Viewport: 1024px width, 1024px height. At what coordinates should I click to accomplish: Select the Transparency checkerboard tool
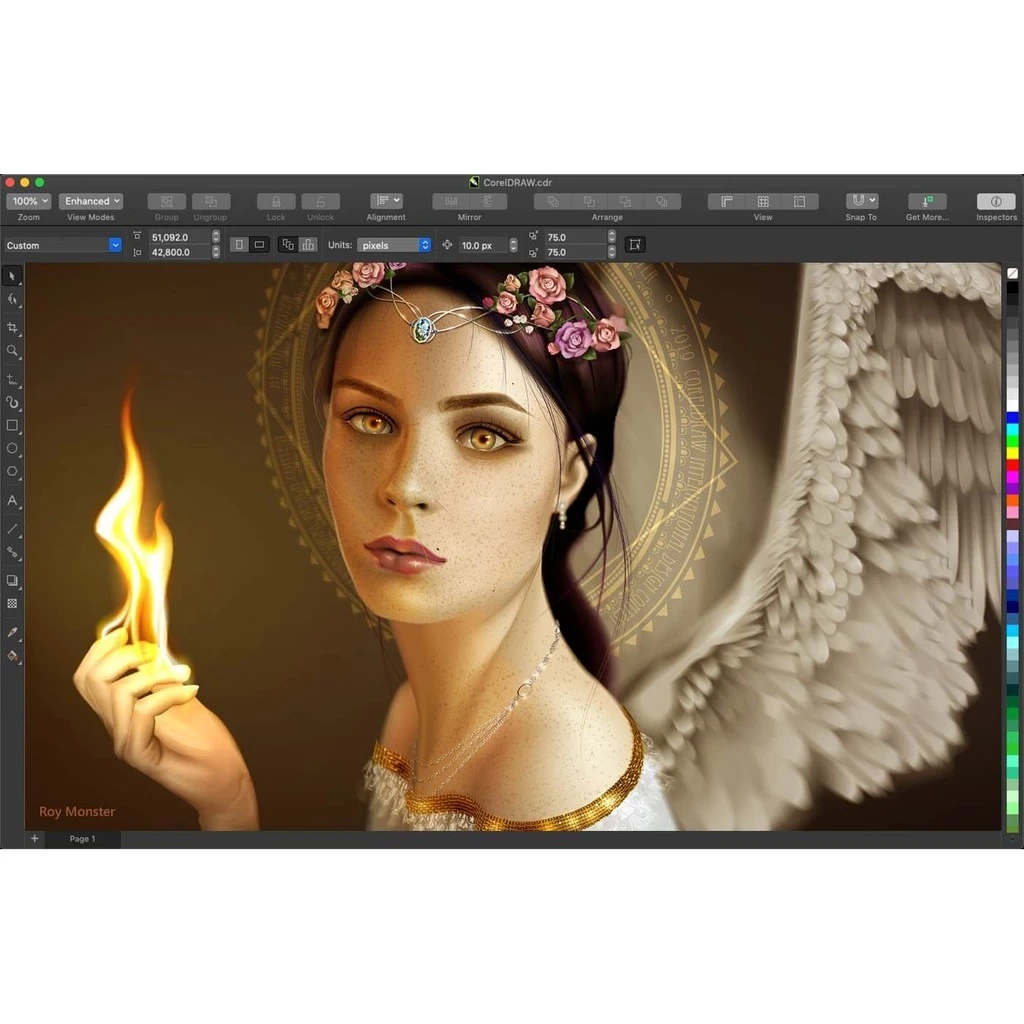pyautogui.click(x=12, y=603)
